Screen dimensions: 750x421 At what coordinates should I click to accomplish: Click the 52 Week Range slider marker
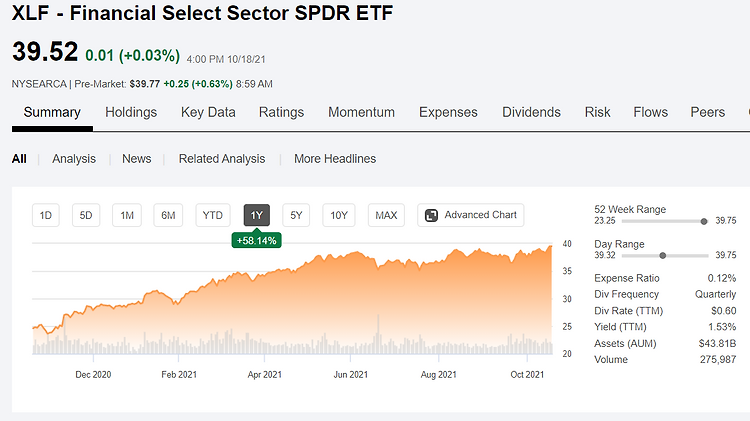pos(704,222)
